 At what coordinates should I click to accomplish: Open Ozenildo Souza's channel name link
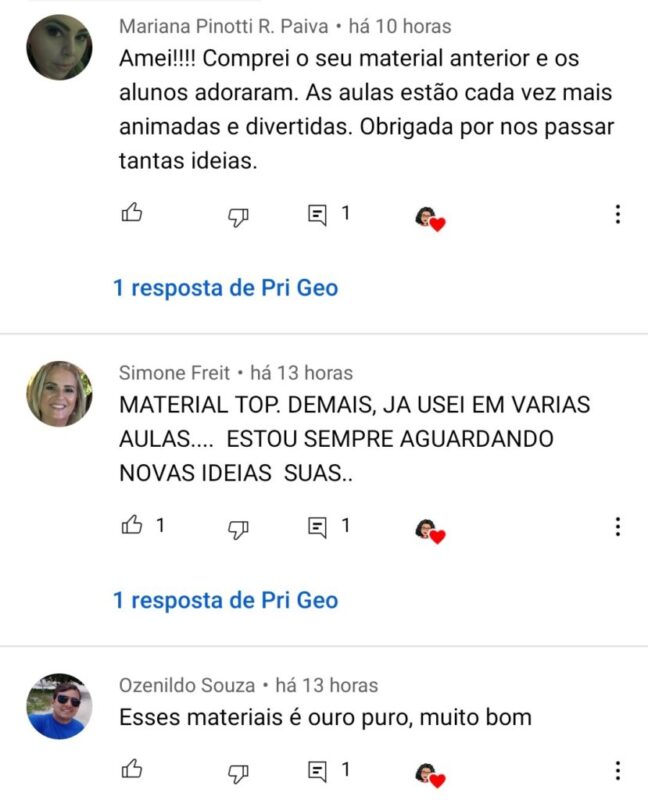pos(187,685)
